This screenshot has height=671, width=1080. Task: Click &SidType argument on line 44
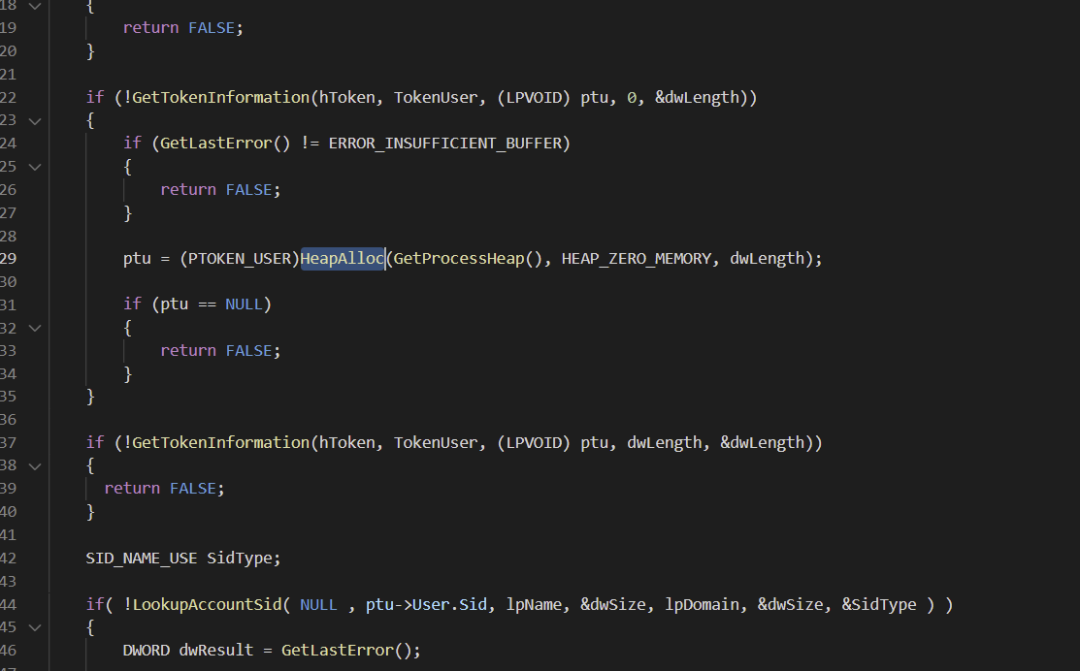pyautogui.click(x=879, y=604)
